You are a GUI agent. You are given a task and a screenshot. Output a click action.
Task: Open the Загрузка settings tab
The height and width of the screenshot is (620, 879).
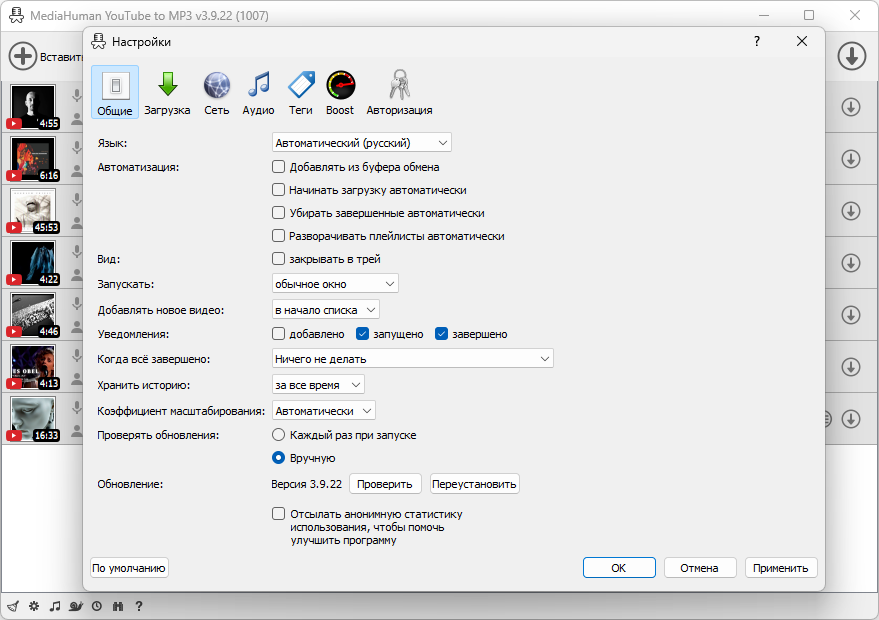tap(167, 93)
